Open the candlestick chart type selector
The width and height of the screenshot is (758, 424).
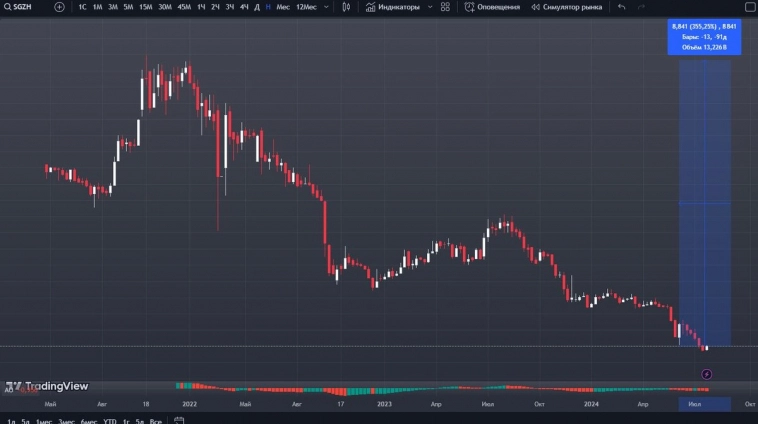tap(346, 7)
